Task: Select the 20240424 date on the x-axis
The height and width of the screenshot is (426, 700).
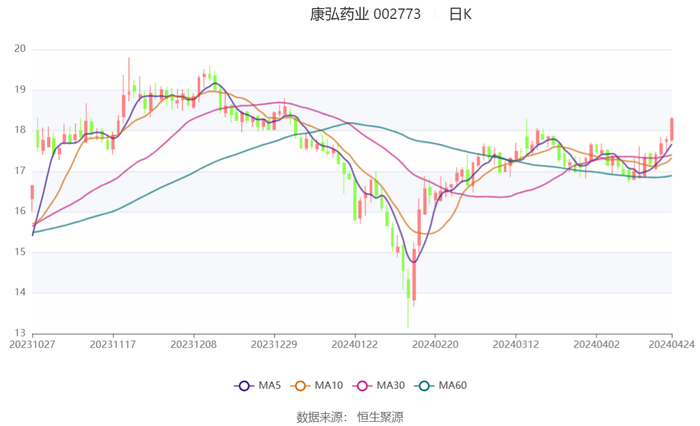Action: (671, 344)
